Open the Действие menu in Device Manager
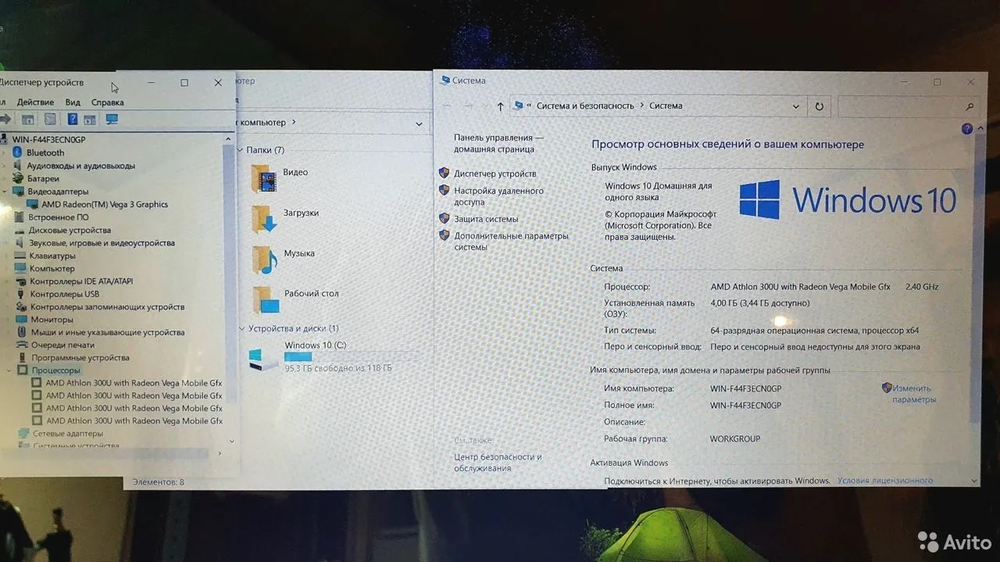 [x=35, y=102]
